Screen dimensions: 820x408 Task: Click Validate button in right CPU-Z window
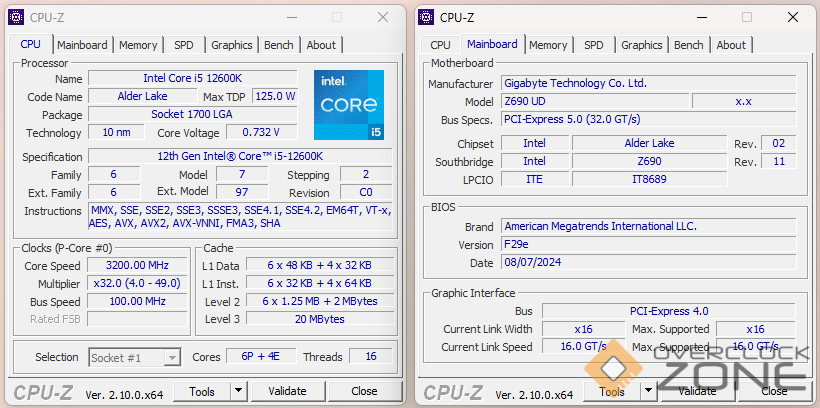point(697,391)
